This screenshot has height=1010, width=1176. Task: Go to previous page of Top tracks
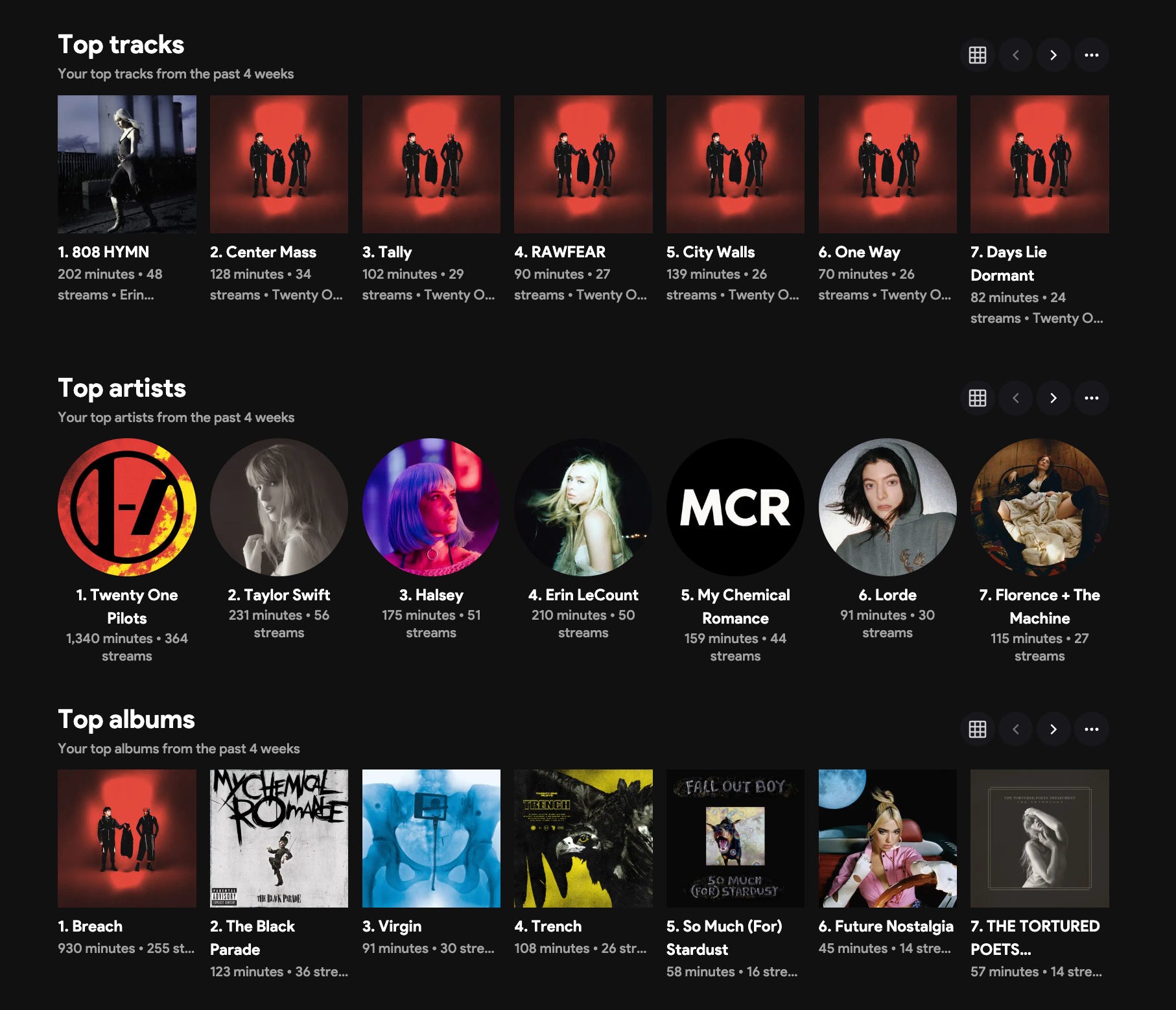click(1015, 55)
